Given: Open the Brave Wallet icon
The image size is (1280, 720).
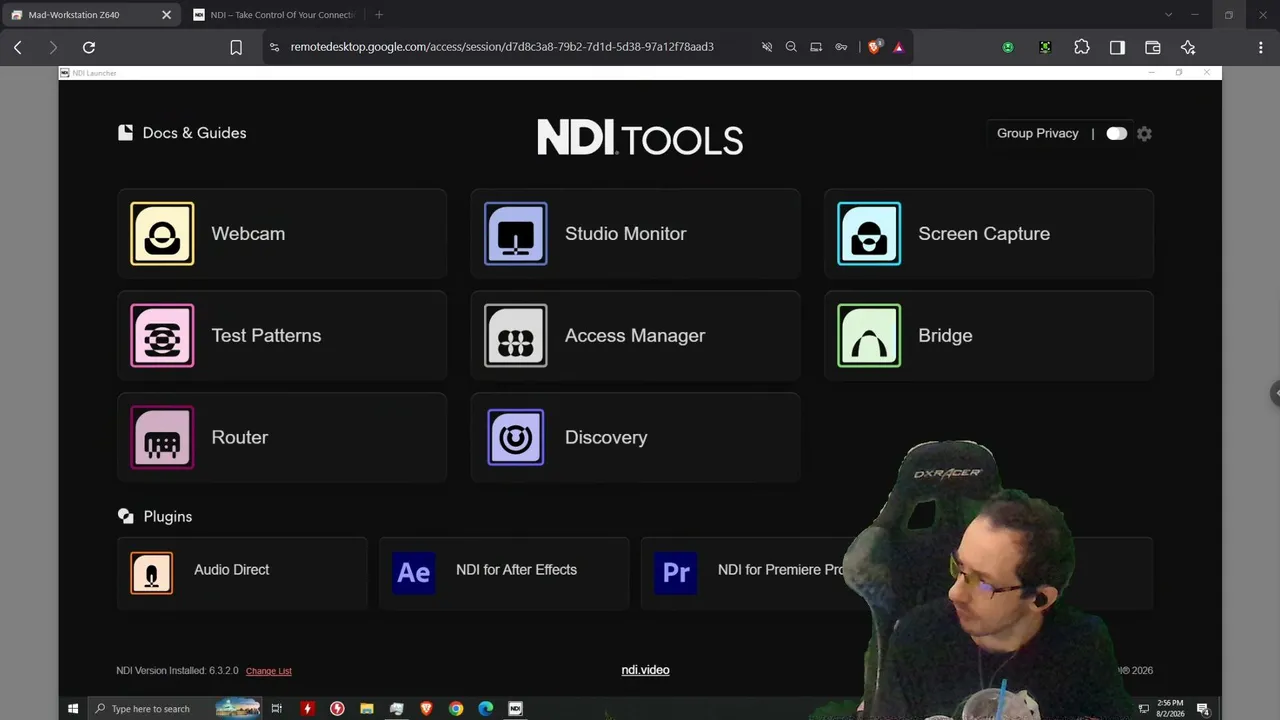Looking at the screenshot, I should pos(1152,47).
